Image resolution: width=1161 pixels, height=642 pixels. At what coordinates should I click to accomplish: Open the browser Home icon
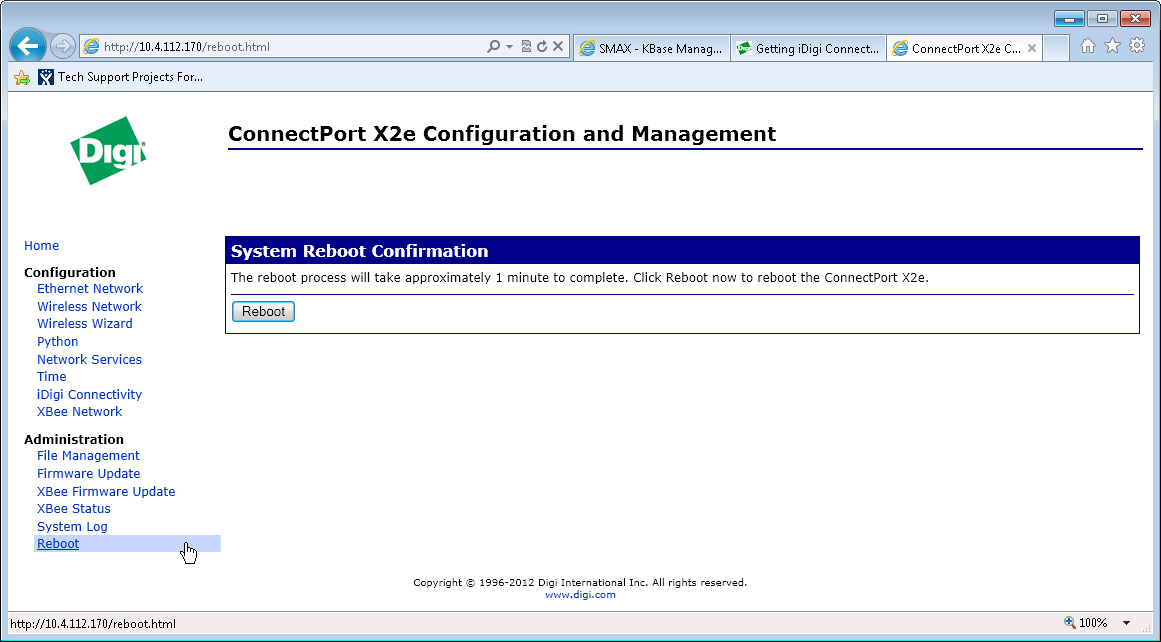click(x=1088, y=46)
